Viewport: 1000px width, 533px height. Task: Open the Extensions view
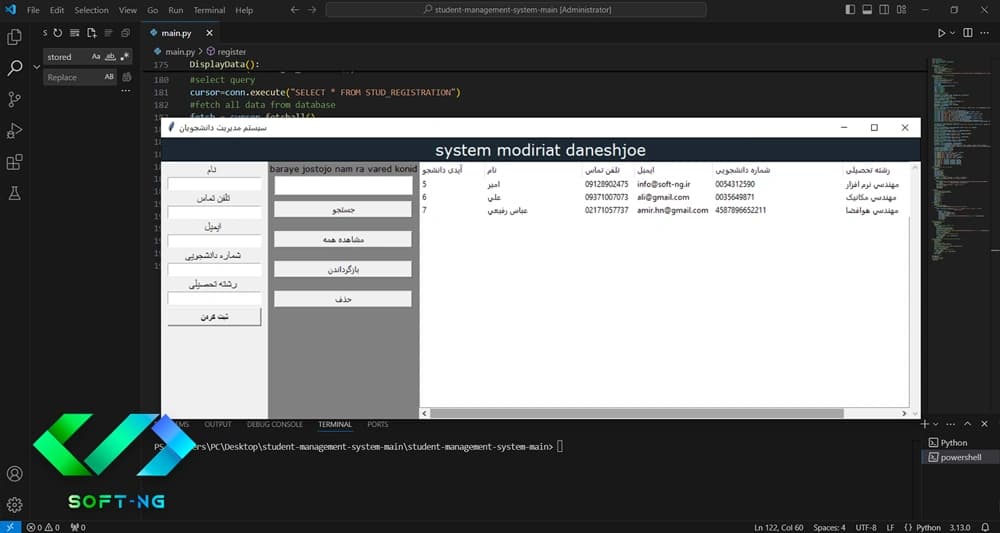(x=14, y=161)
